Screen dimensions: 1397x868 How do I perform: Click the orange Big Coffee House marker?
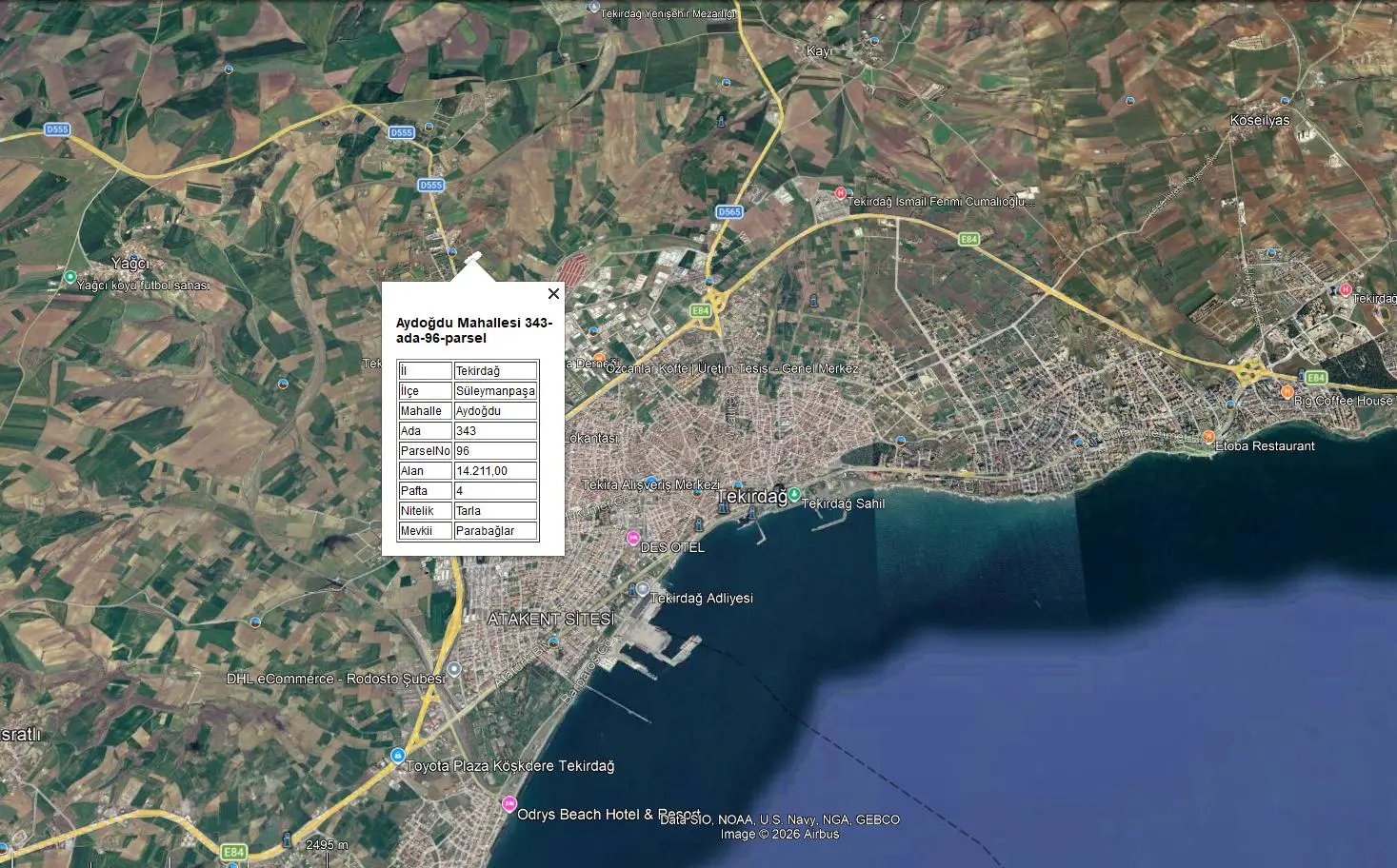point(1287,391)
